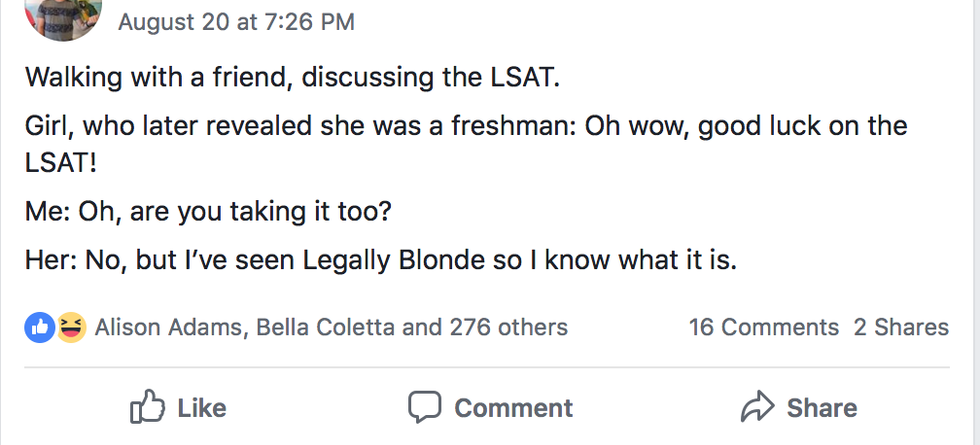Click the Share button label
980x445 pixels.
click(x=821, y=408)
